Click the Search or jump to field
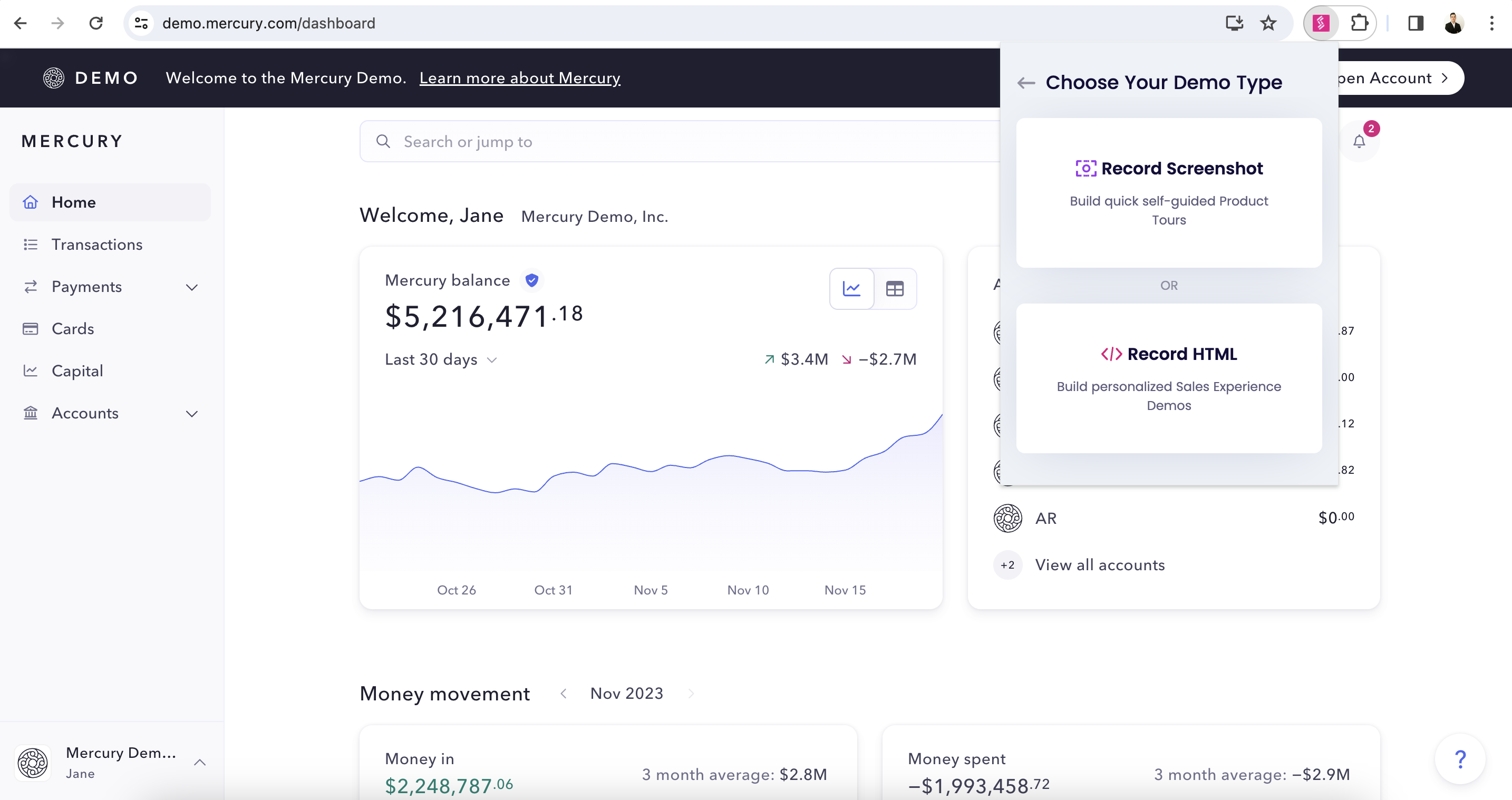The height and width of the screenshot is (800, 1512). pos(681,141)
